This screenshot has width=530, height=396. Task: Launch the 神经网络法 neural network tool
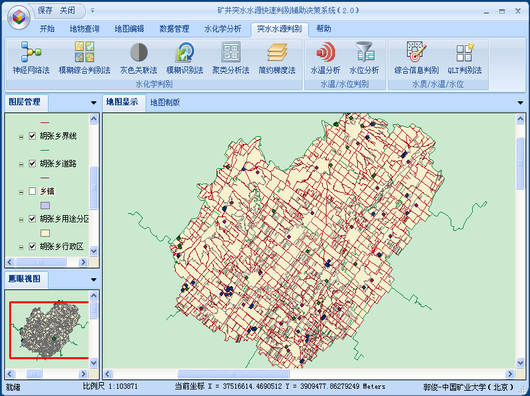(31, 57)
